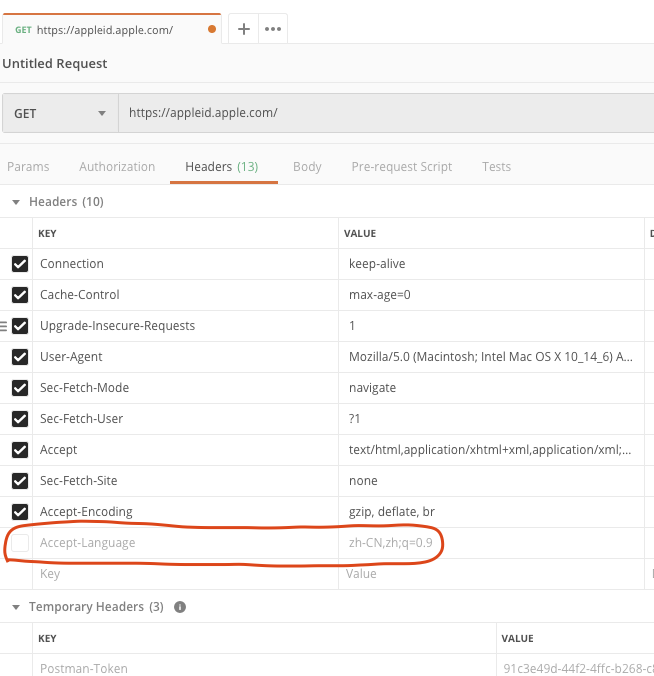This screenshot has width=654, height=676.
Task: Uncheck the Sec-Fetch-Mode header checkbox
Action: click(x=20, y=388)
